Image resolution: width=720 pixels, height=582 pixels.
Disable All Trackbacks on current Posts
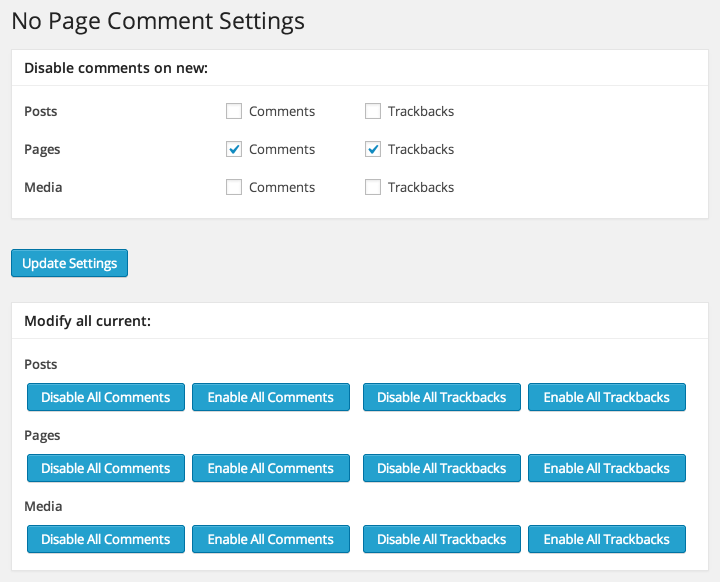pyautogui.click(x=441, y=397)
